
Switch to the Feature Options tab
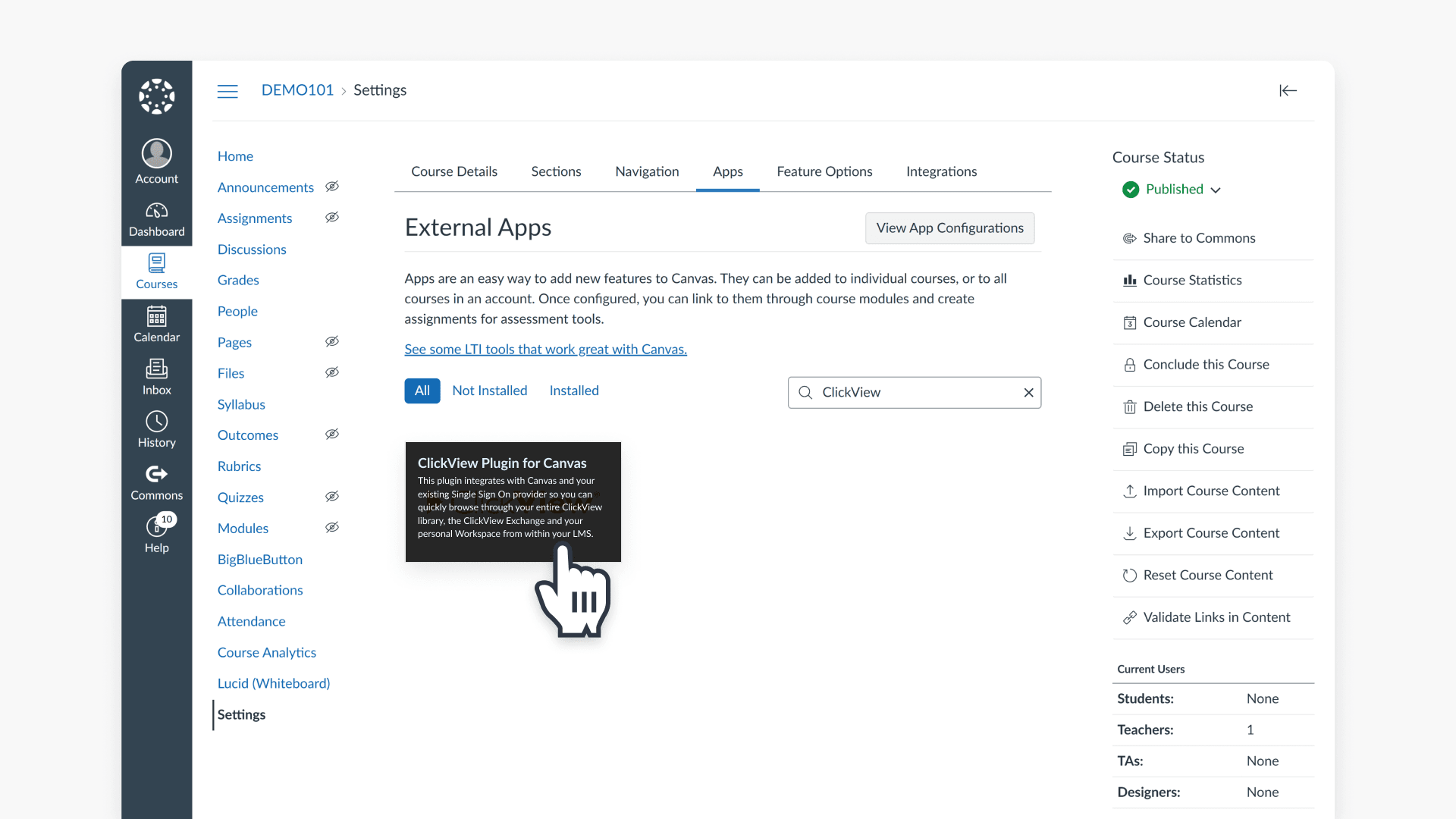[824, 171]
